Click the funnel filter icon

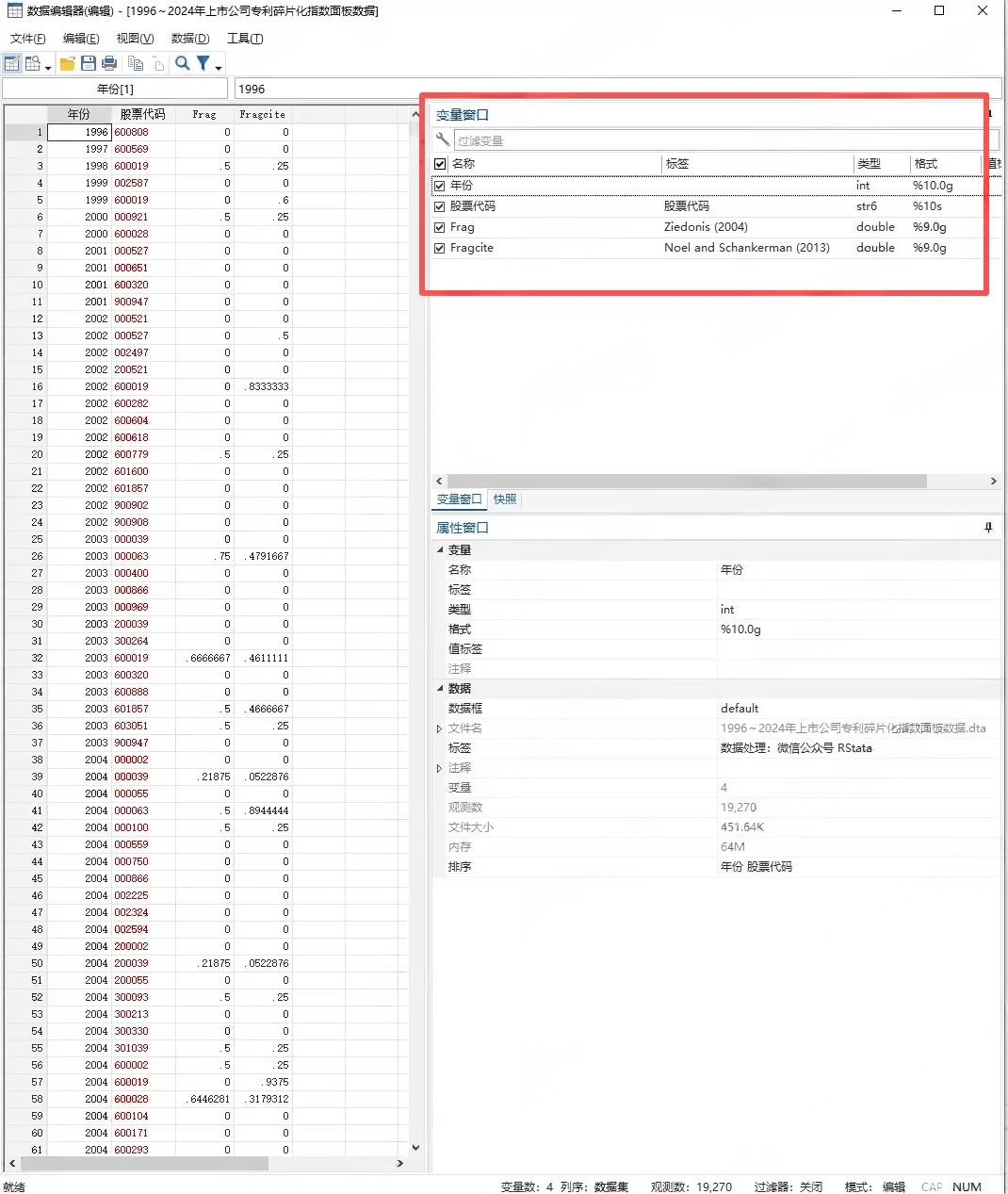coord(203,63)
